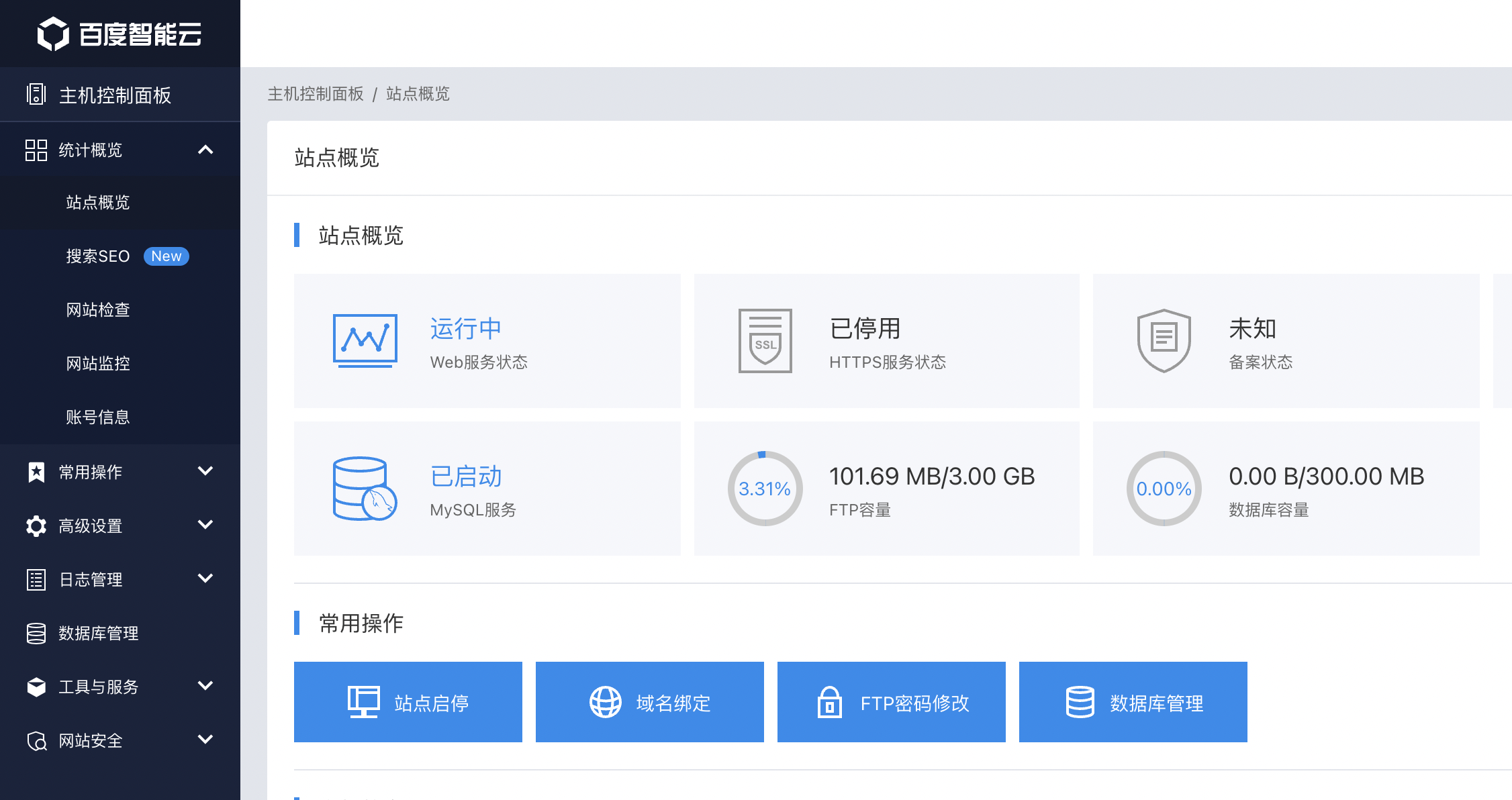
Task: Click the monitor icon on 站点启停 button
Action: click(364, 702)
